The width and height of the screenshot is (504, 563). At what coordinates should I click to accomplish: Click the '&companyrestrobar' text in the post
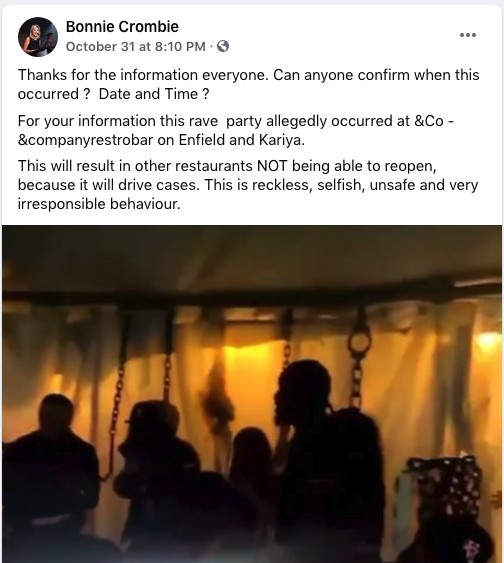point(85,140)
